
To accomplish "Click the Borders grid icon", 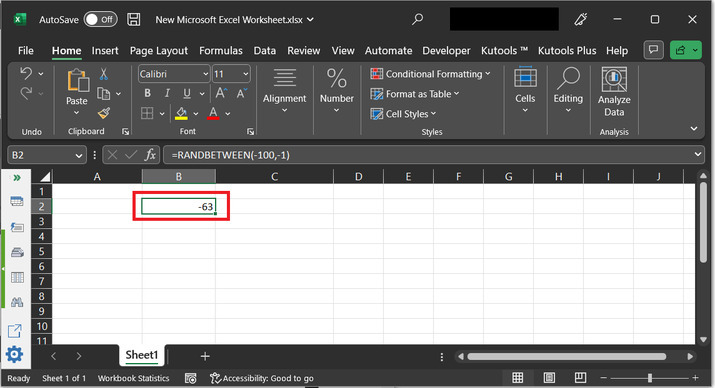I will 147,113.
